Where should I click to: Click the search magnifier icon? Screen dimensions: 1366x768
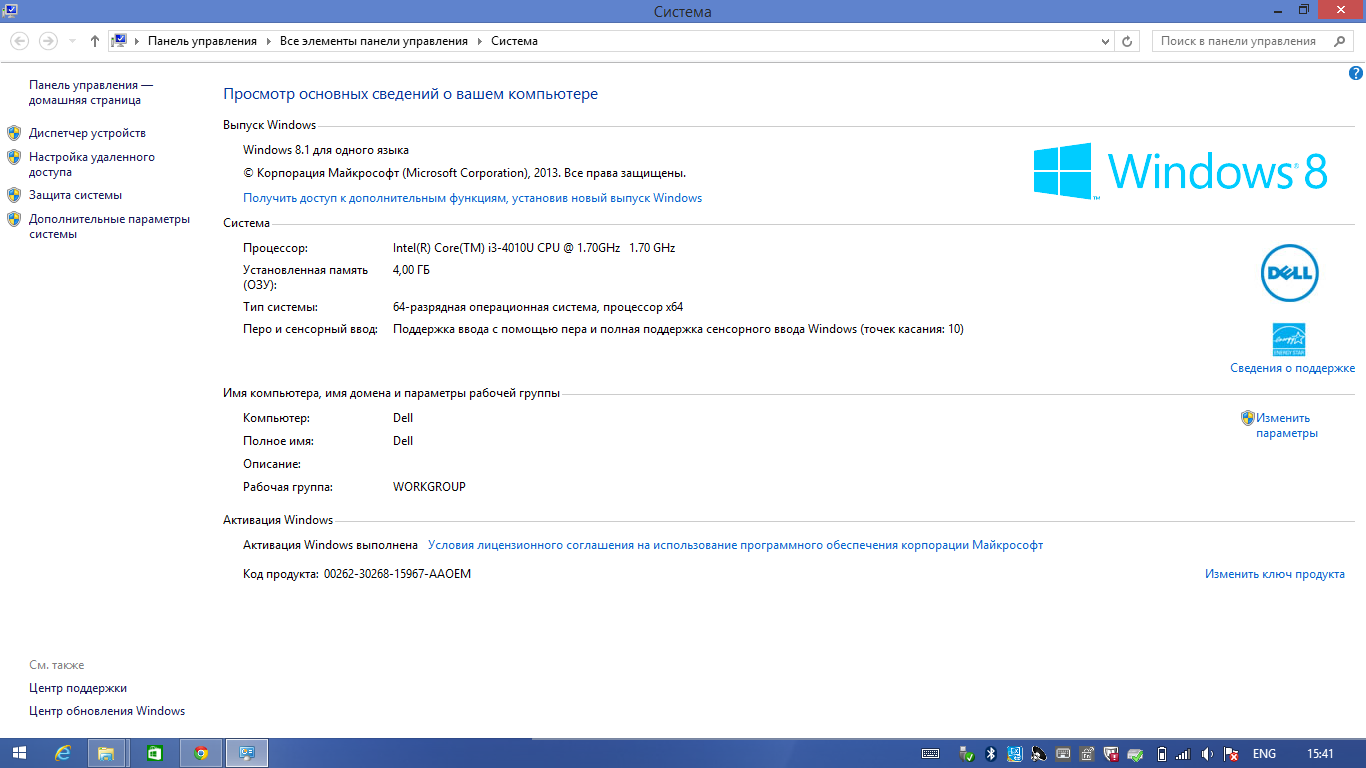click(1340, 41)
